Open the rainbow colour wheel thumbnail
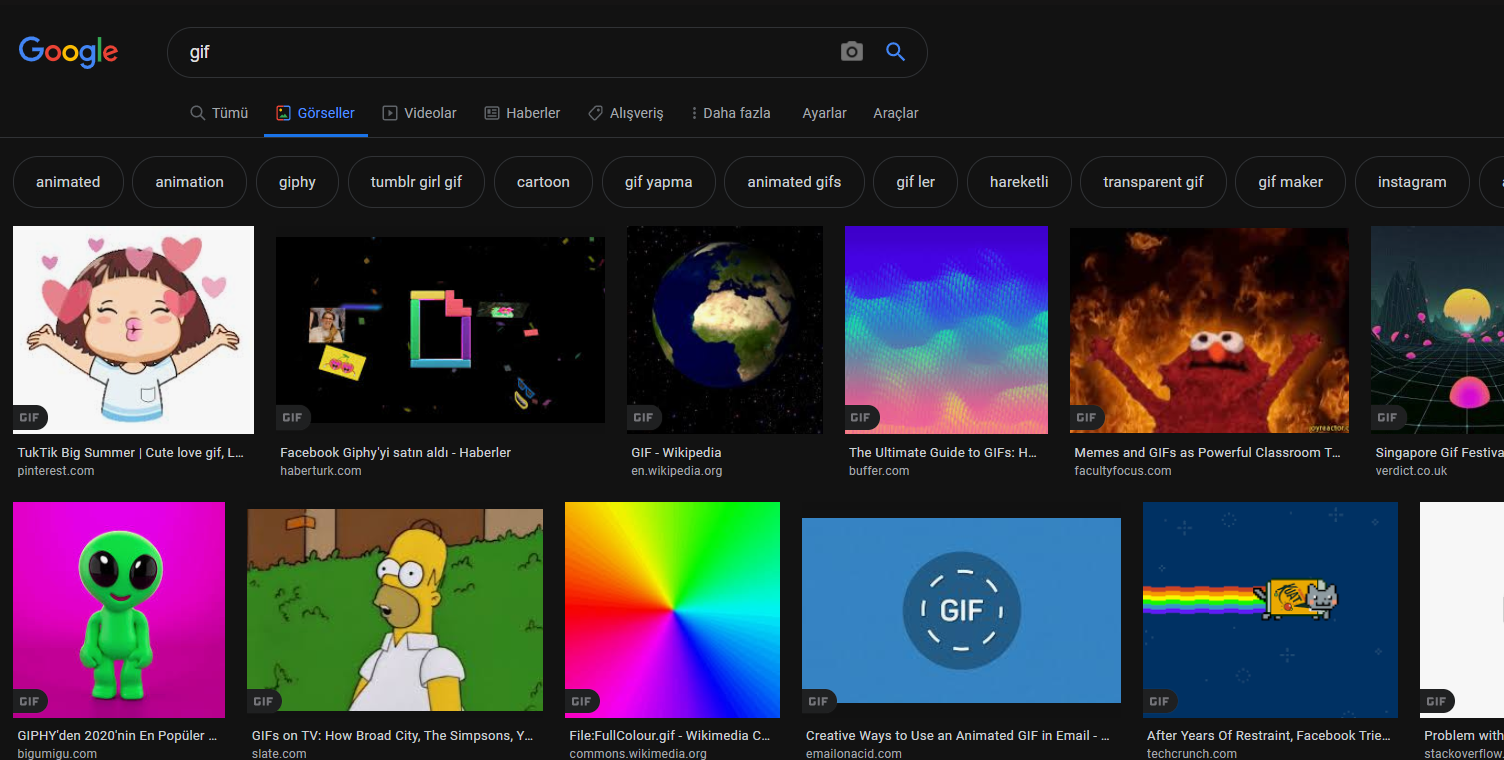1504x760 pixels. (x=672, y=610)
